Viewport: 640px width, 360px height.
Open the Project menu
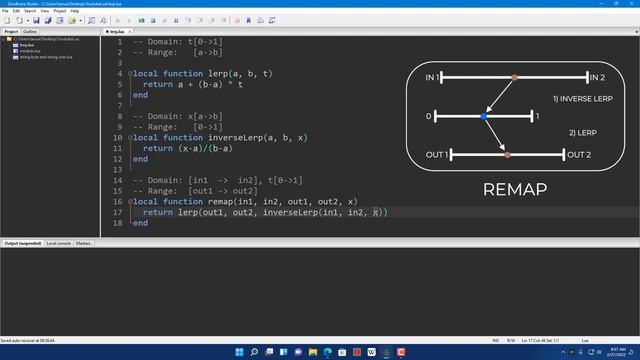pyautogui.click(x=60, y=11)
